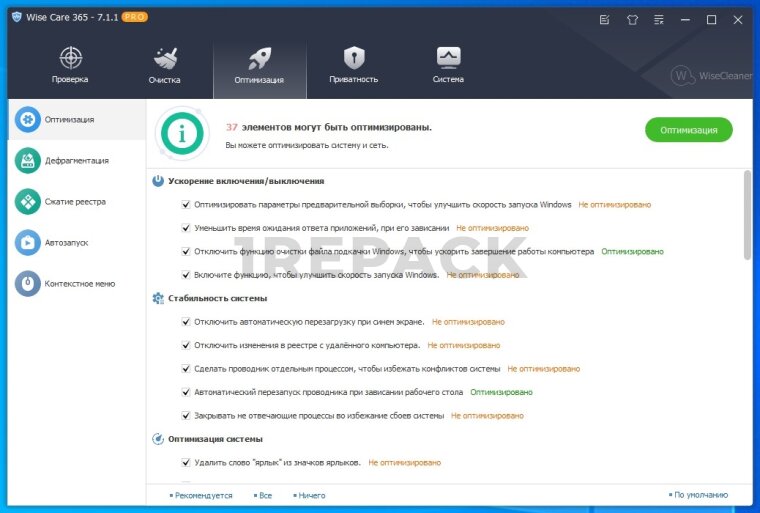Collapse the Стабильность системы section header
This screenshot has height=513, width=760.
pyautogui.click(x=158, y=298)
